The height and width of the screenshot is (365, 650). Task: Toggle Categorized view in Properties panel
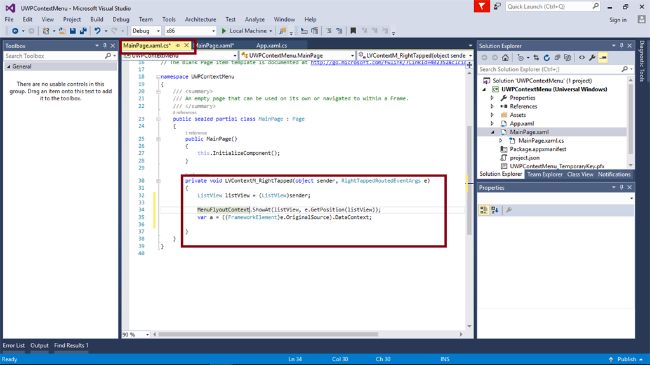[483, 210]
